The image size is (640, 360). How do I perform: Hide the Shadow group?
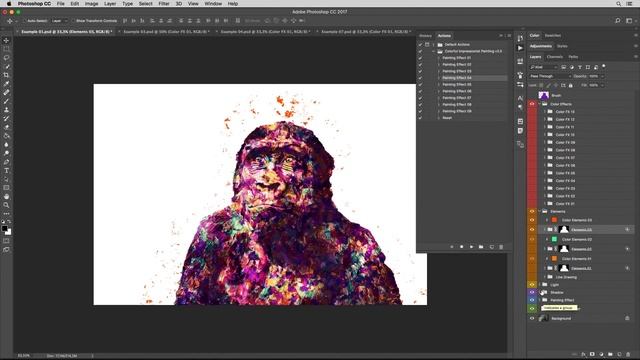(x=532, y=292)
